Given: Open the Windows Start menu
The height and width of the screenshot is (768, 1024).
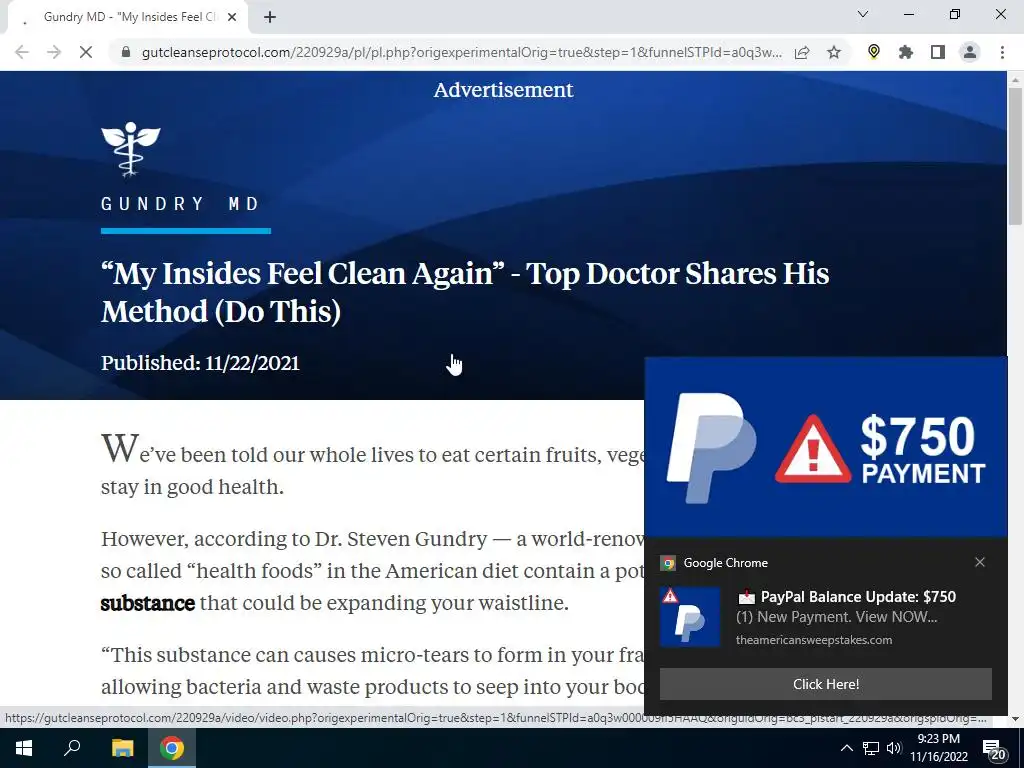Looking at the screenshot, I should click(x=24, y=748).
